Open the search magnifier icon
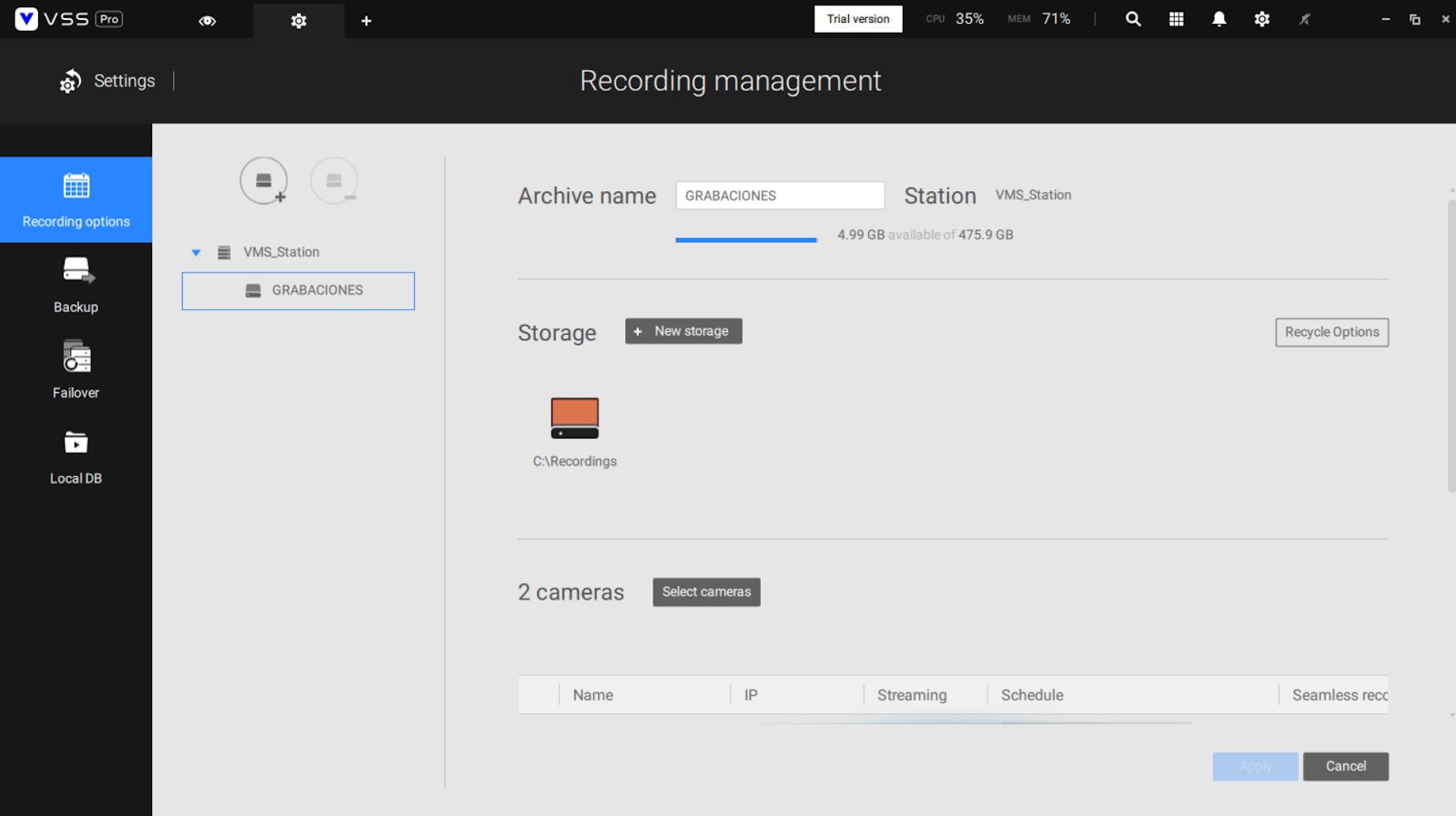The width and height of the screenshot is (1456, 816). tap(1133, 19)
